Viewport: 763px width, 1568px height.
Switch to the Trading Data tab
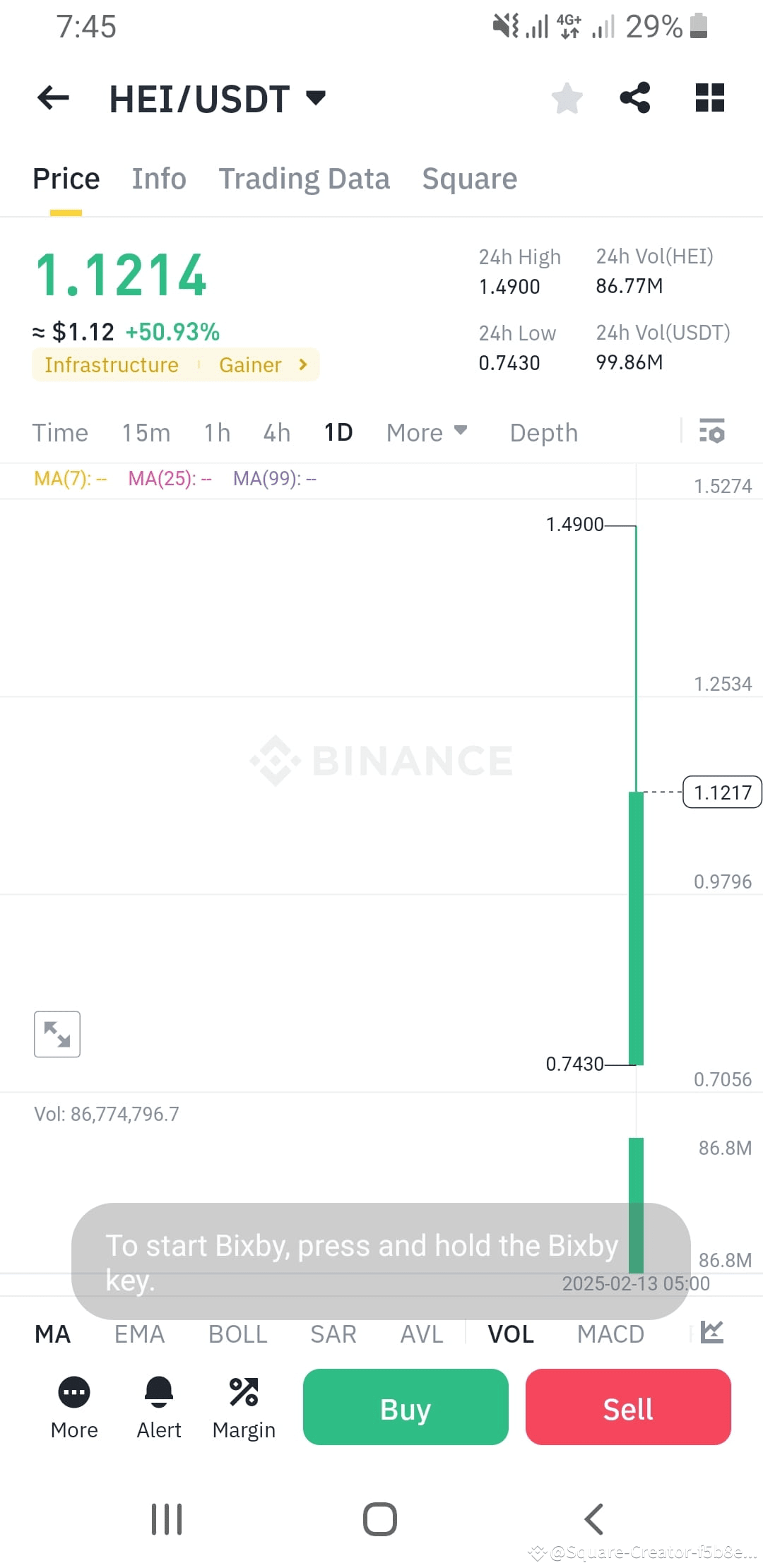304,179
